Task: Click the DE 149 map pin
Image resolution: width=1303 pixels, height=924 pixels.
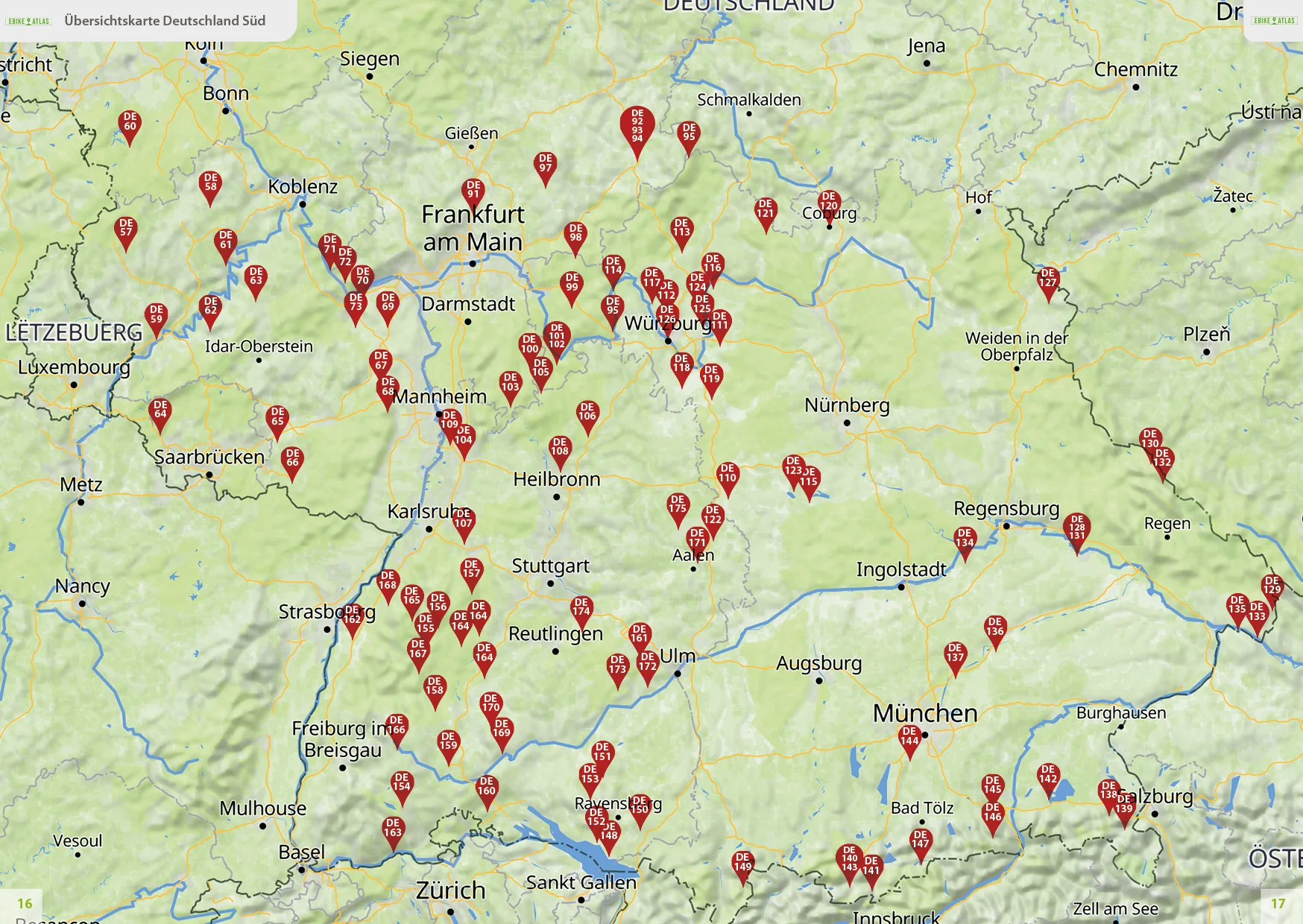Action: tap(742, 864)
